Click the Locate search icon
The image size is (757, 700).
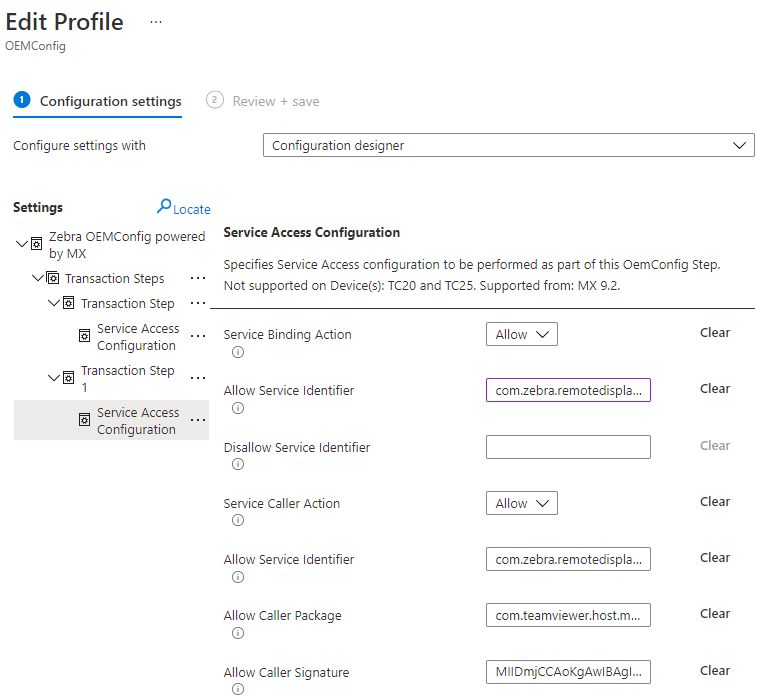pos(165,207)
